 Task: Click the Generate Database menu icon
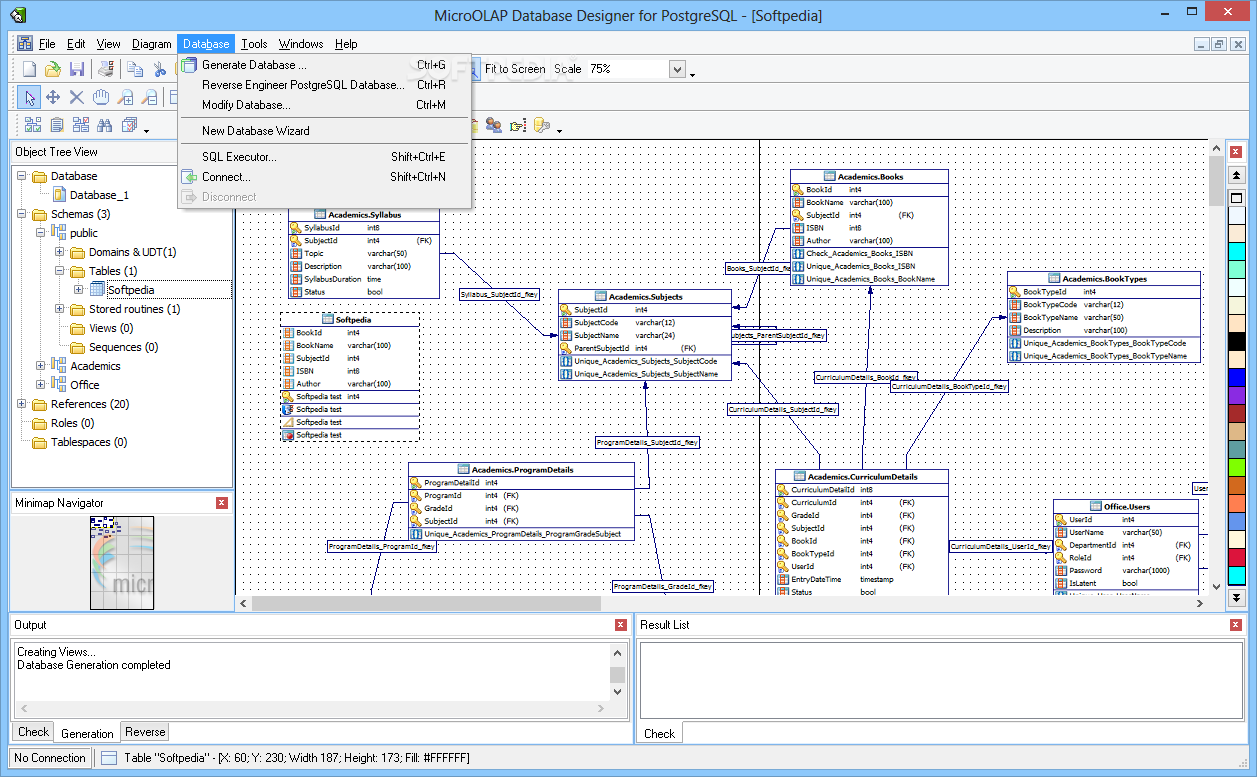pos(189,65)
